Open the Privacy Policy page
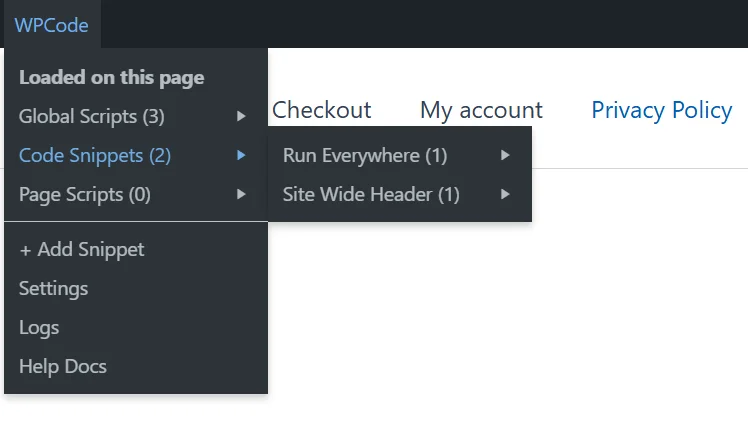Screen dimensions: 748x430 662,110
